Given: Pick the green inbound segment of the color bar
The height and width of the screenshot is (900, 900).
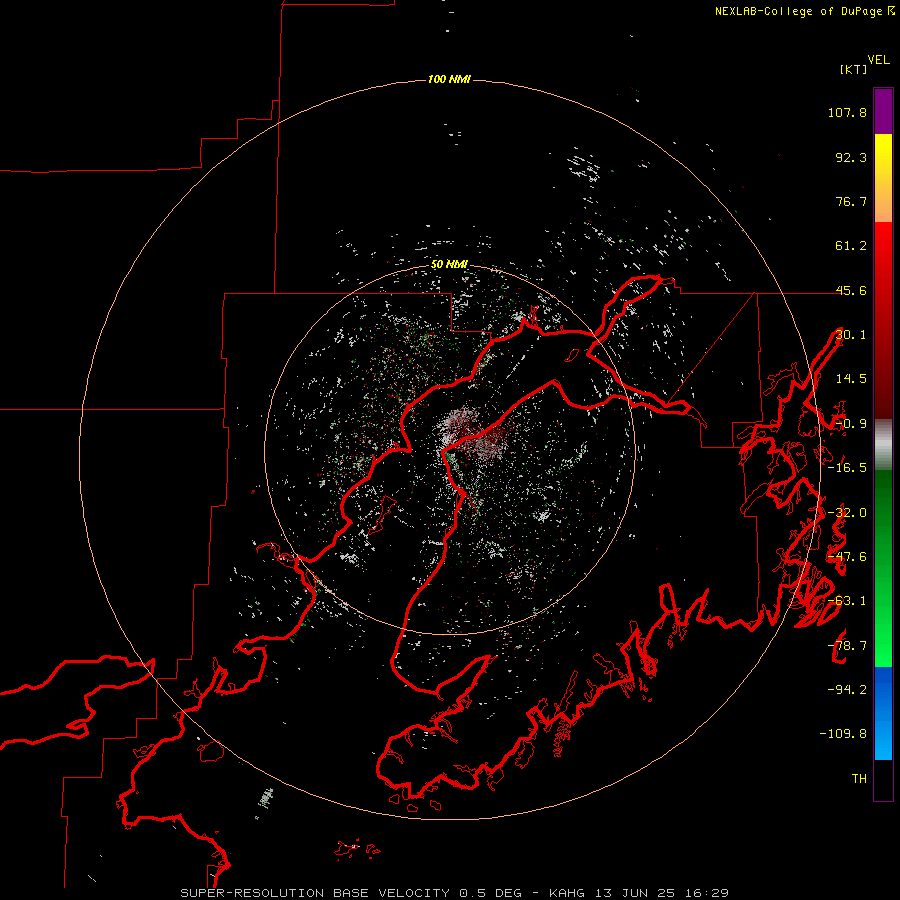Looking at the screenshot, I should pyautogui.click(x=883, y=568).
